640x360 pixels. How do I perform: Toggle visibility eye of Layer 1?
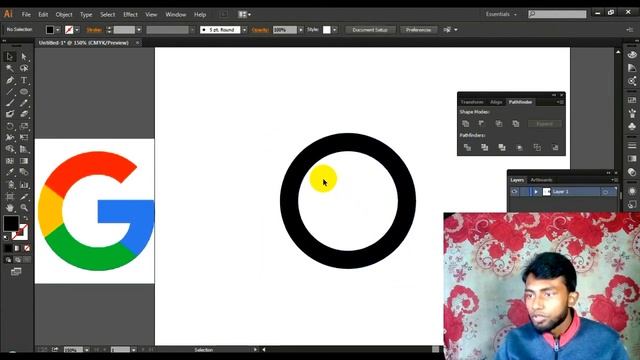tap(514, 191)
